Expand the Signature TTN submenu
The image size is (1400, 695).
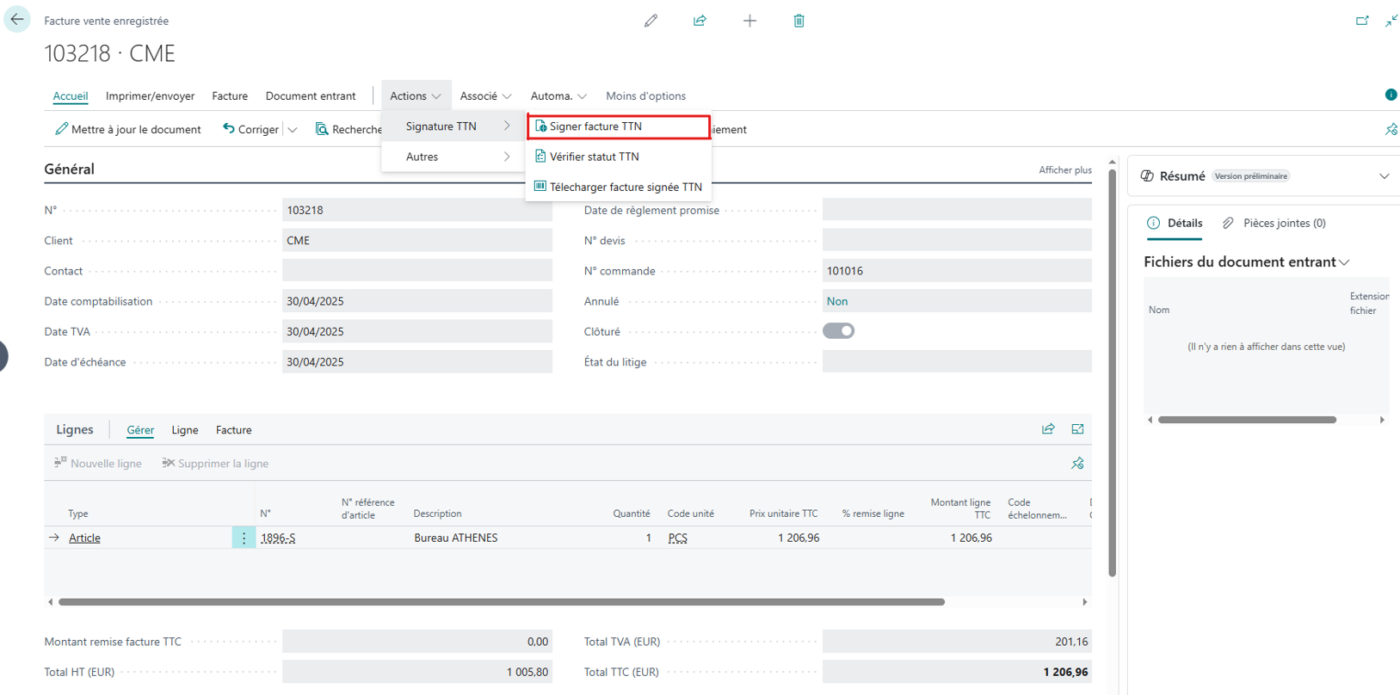453,126
